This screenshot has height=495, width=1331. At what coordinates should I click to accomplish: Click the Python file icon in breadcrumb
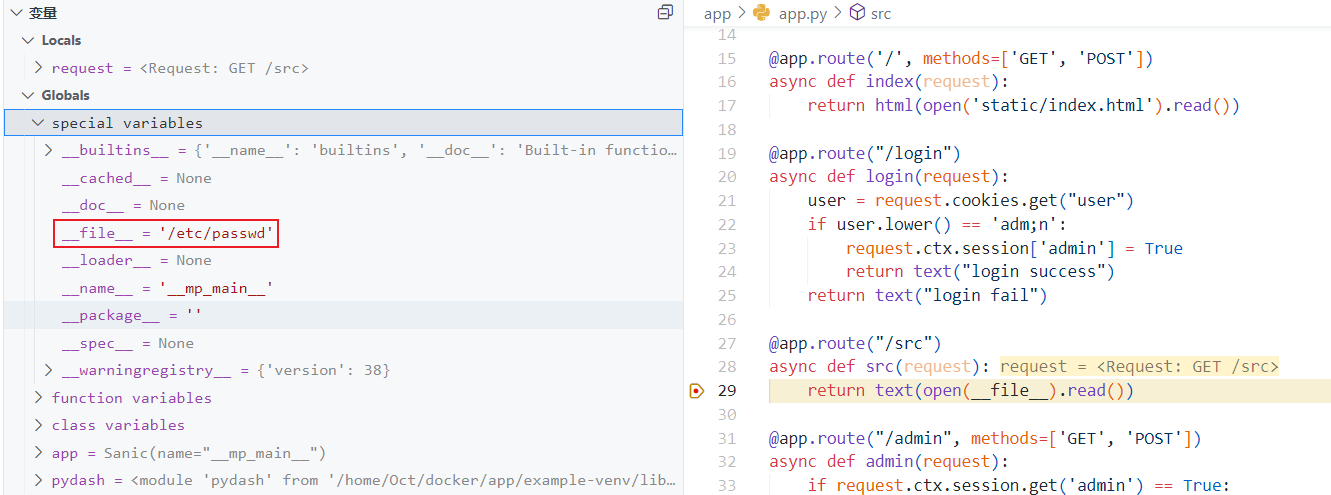pyautogui.click(x=762, y=13)
